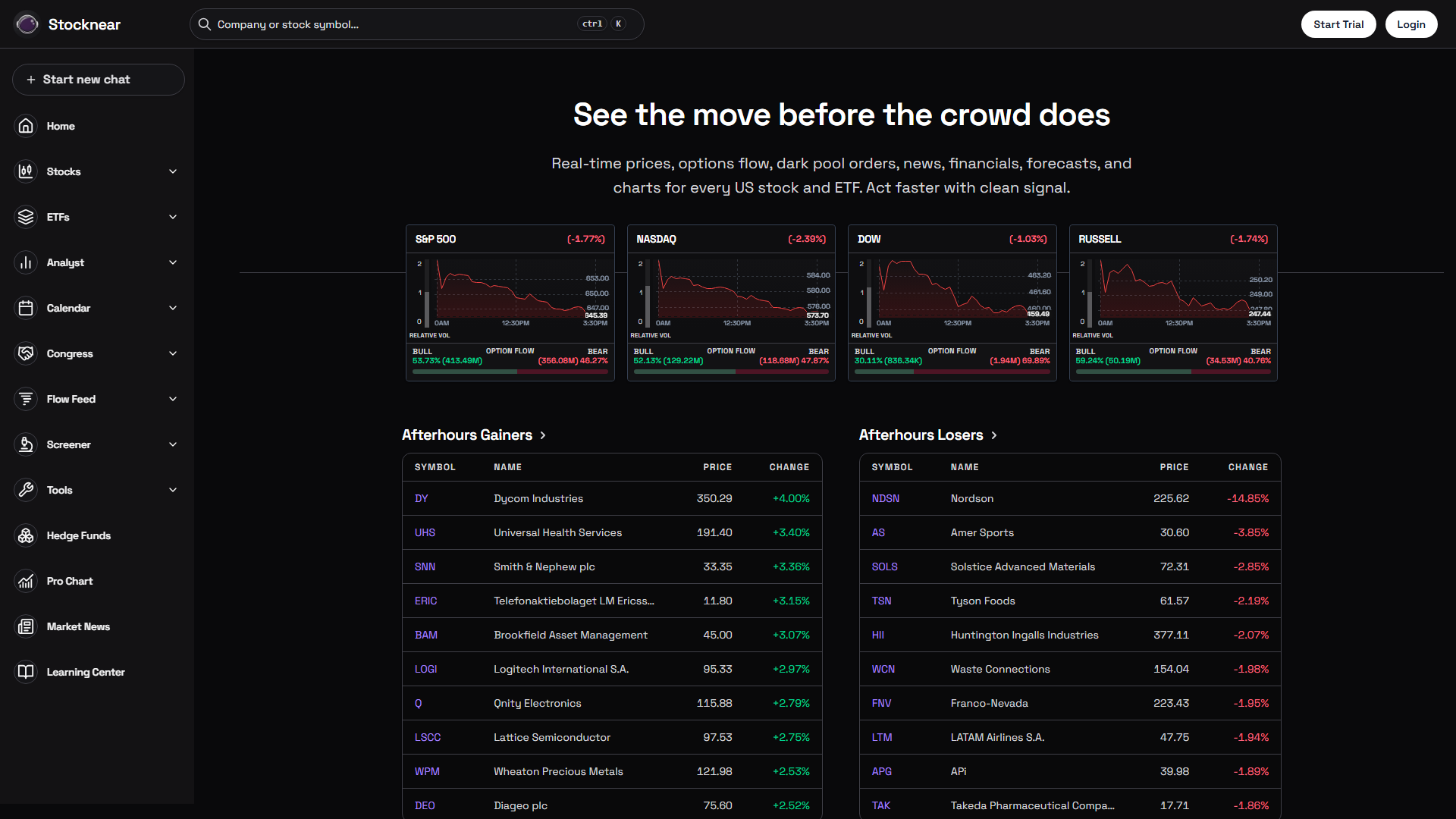Click the Login button
The height and width of the screenshot is (819, 1456).
(1410, 24)
